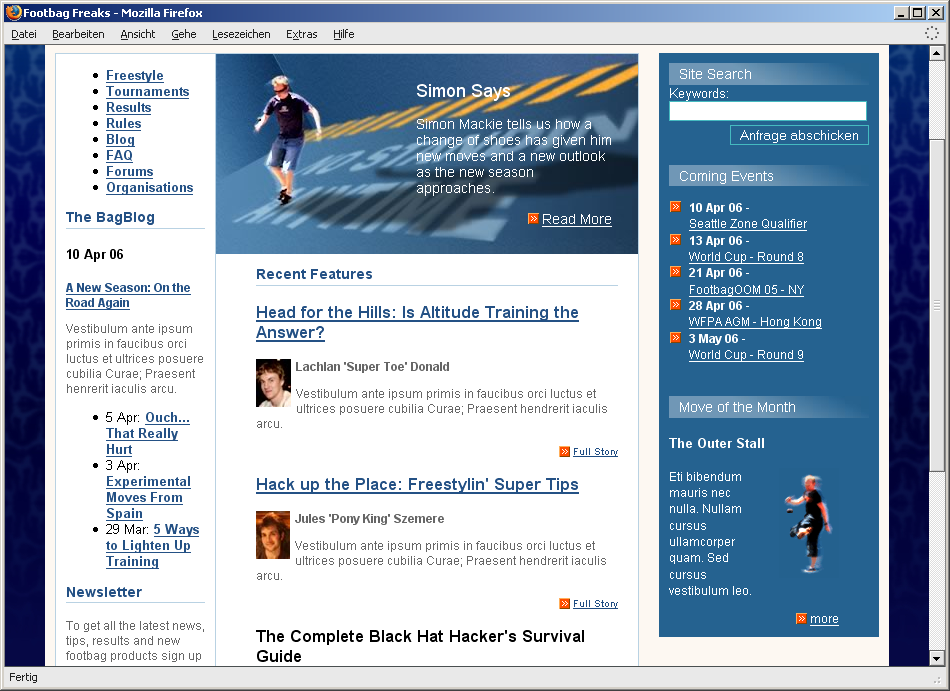This screenshot has width=950, height=691.
Task: Open the Tournaments navigation link
Action: tap(147, 91)
